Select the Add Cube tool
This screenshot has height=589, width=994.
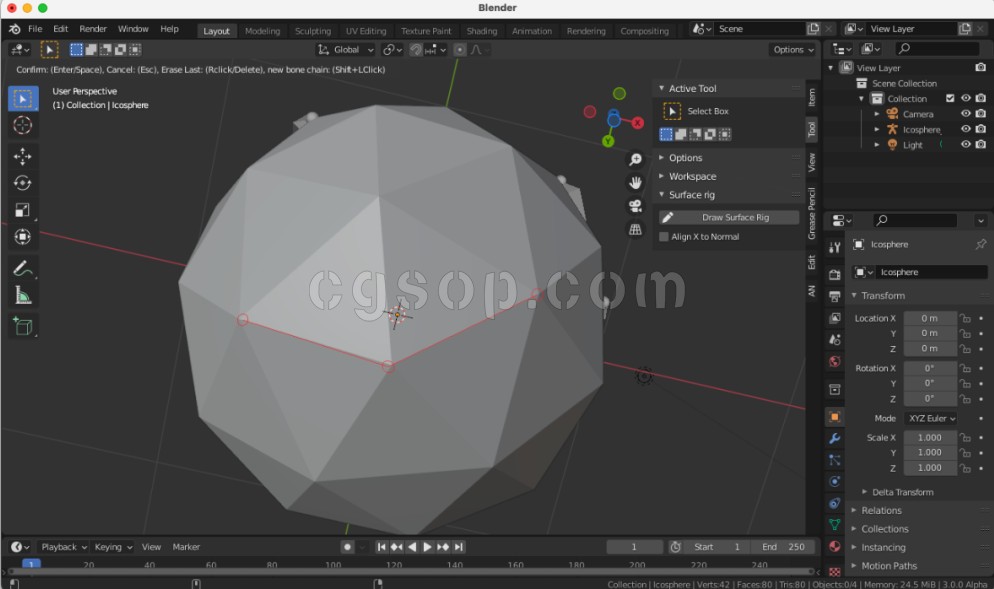pos(23,327)
